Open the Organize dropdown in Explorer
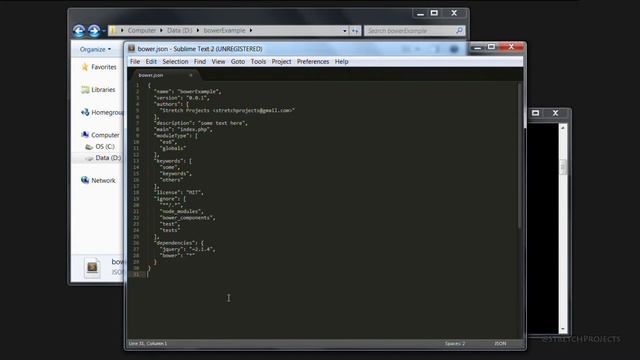 pyautogui.click(x=95, y=49)
